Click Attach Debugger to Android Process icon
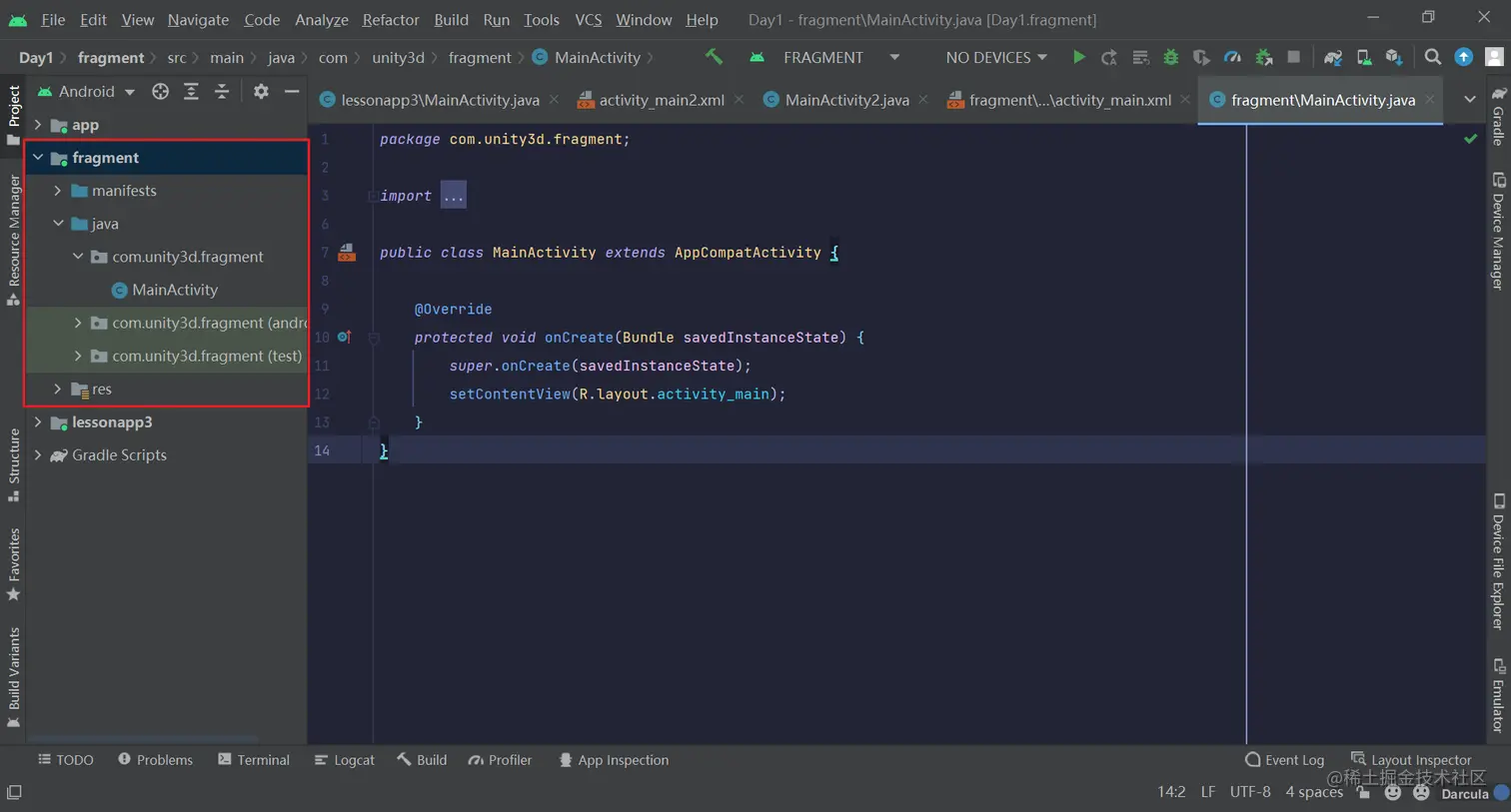 [1263, 58]
